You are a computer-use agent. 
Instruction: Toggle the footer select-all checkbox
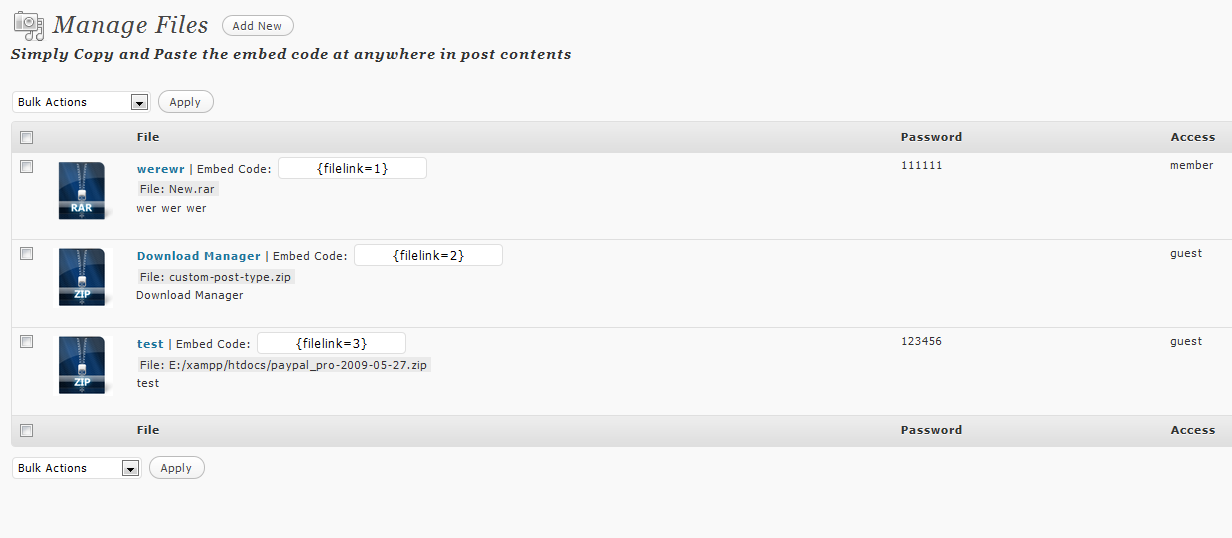[x=27, y=431]
